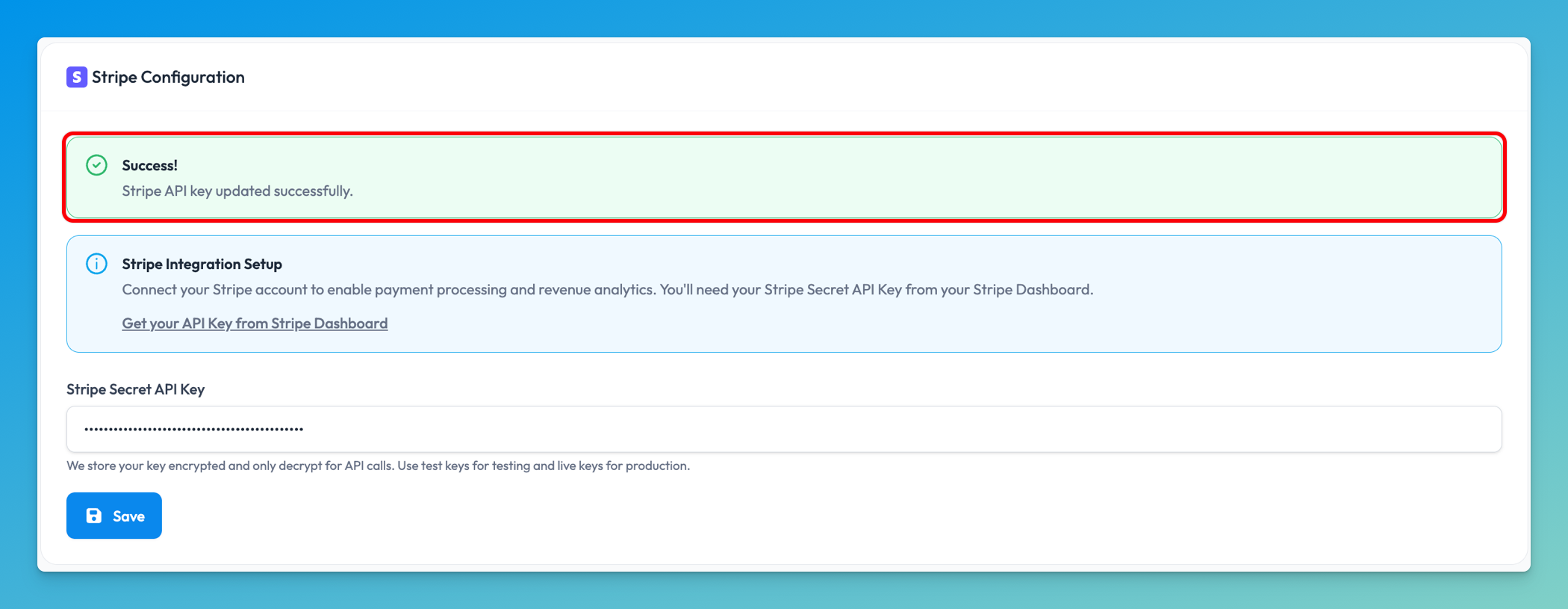This screenshot has width=1568, height=609.
Task: Click the Stripe Configuration heading
Action: tap(168, 77)
